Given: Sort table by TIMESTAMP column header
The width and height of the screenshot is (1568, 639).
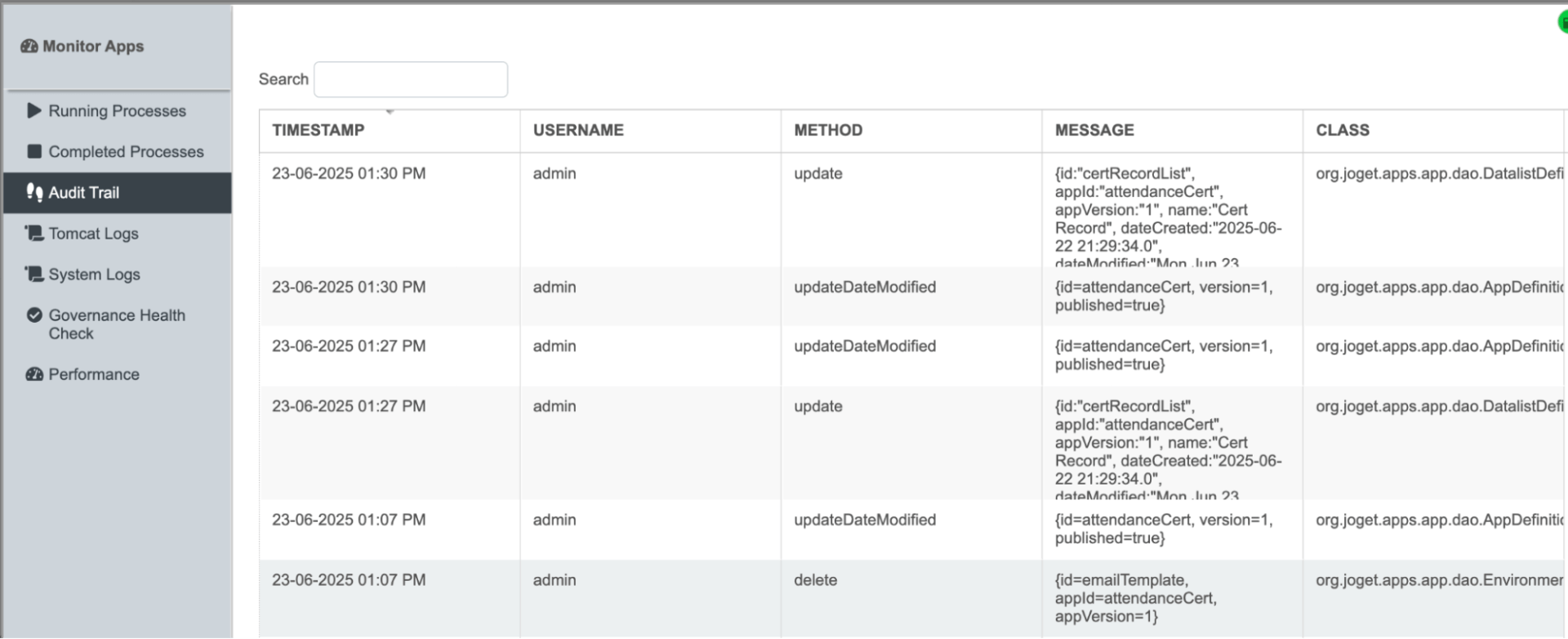Looking at the screenshot, I should (x=318, y=130).
